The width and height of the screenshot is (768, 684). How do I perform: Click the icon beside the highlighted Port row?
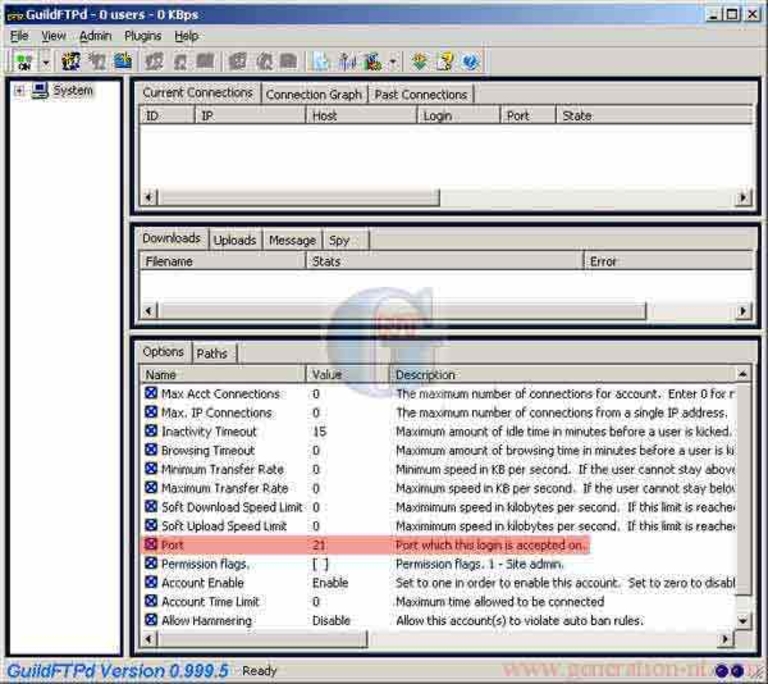click(x=151, y=544)
